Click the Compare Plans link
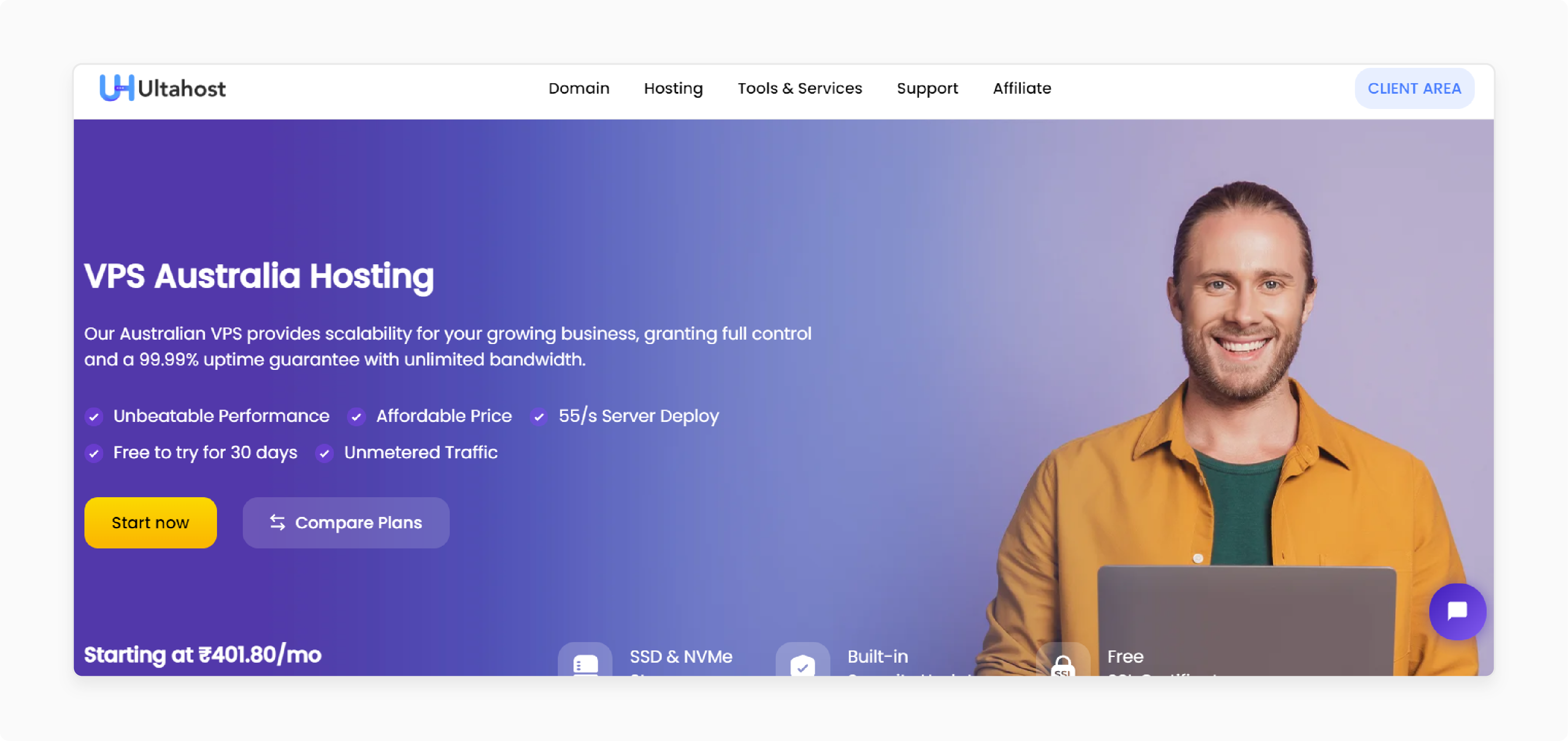This screenshot has height=741, width=1568. coord(345,522)
